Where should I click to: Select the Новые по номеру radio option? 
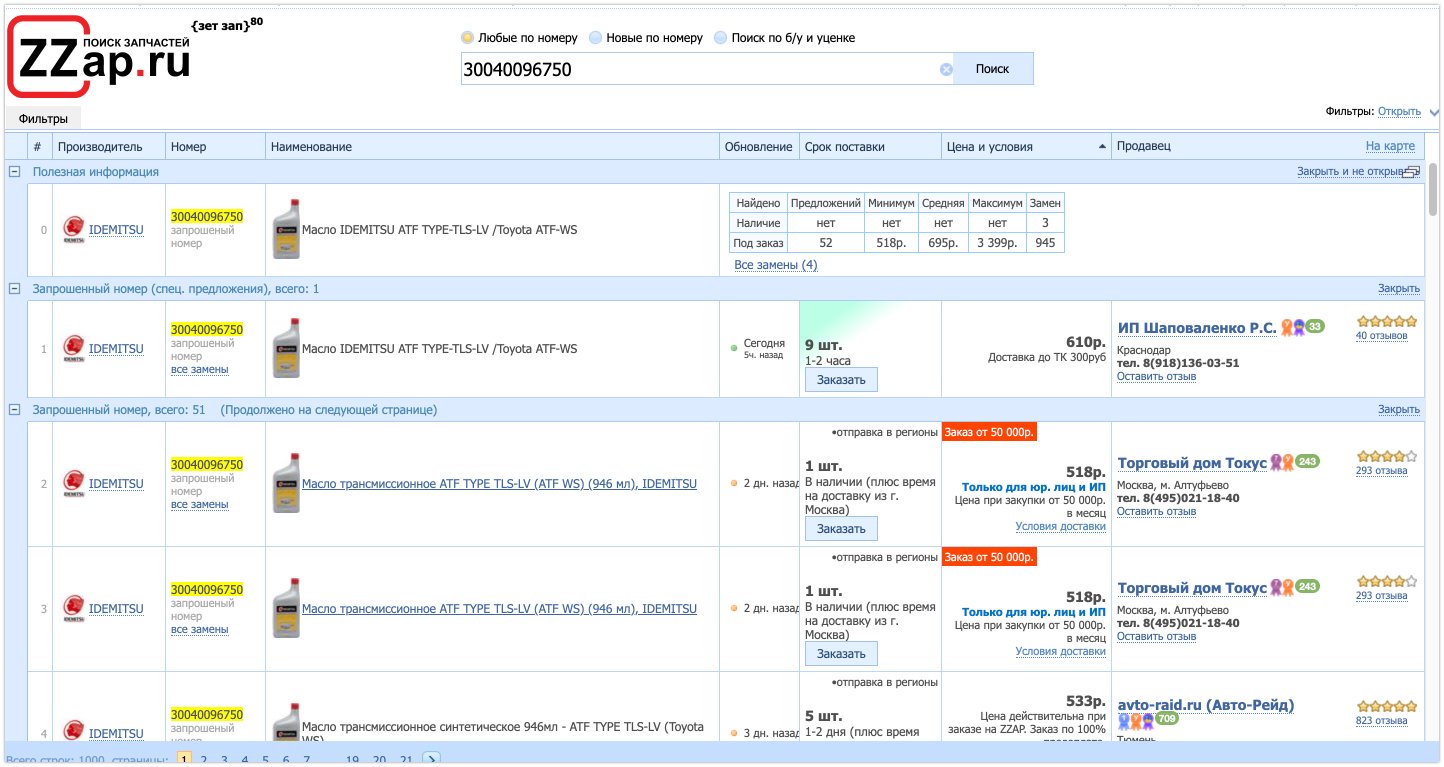coord(595,38)
